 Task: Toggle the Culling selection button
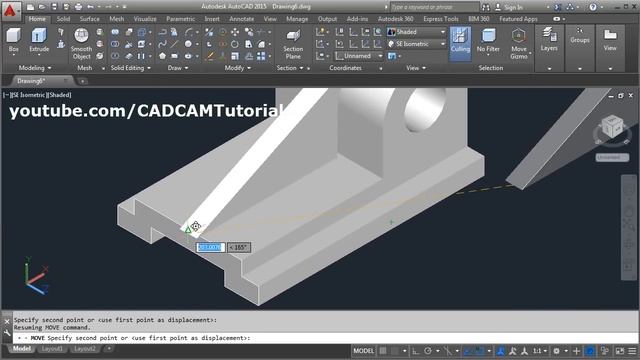point(460,44)
